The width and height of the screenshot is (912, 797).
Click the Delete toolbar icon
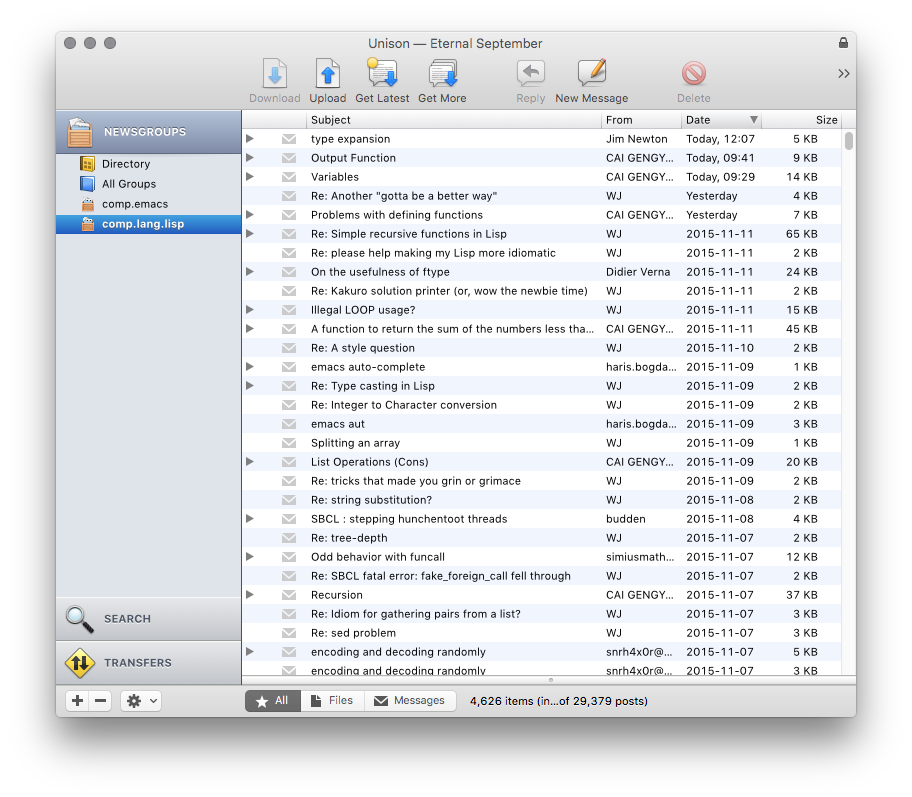point(693,75)
